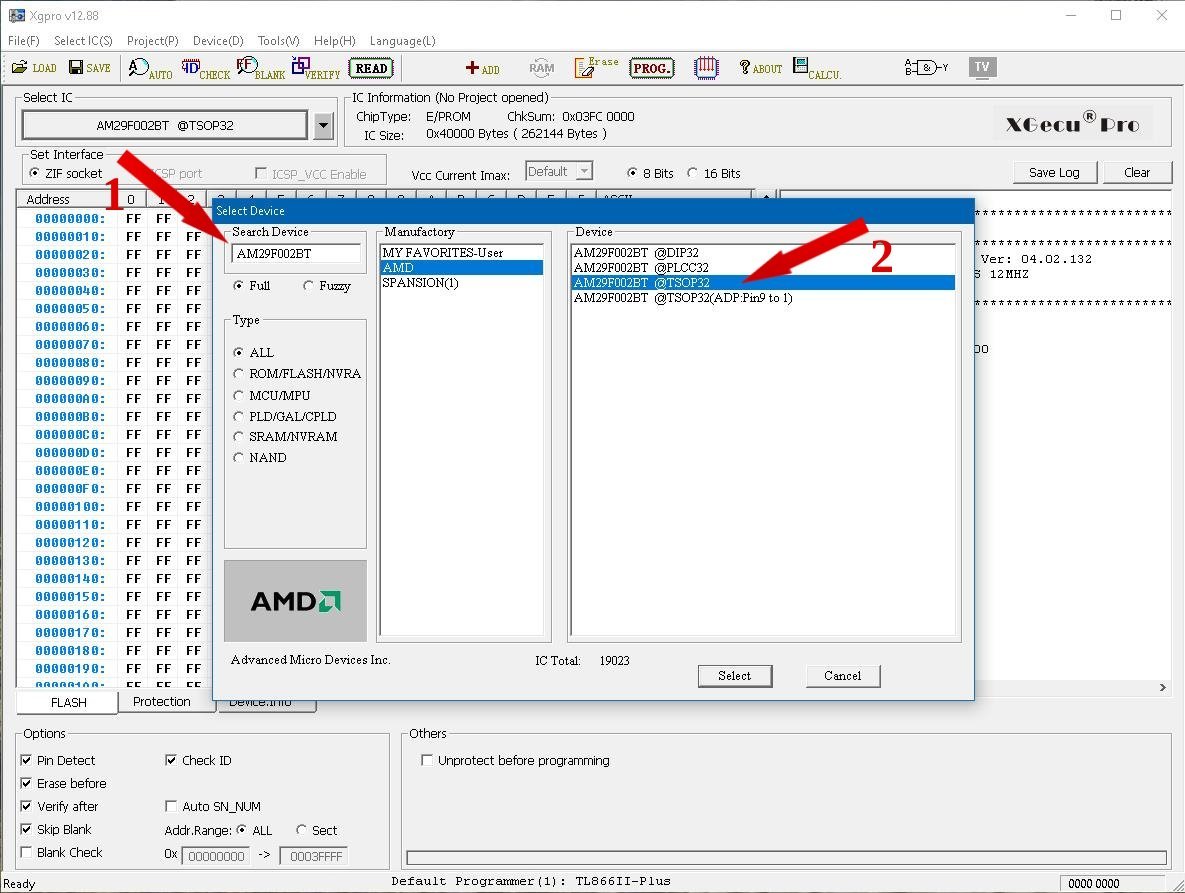Click the Select button in dialog
The width and height of the screenshot is (1185, 893).
(735, 676)
